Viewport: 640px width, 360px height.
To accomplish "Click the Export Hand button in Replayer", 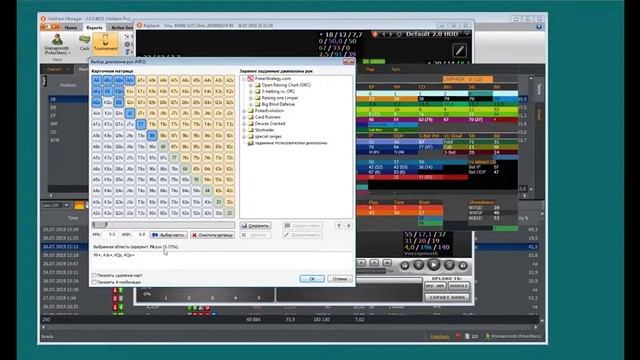I will tap(447, 298).
